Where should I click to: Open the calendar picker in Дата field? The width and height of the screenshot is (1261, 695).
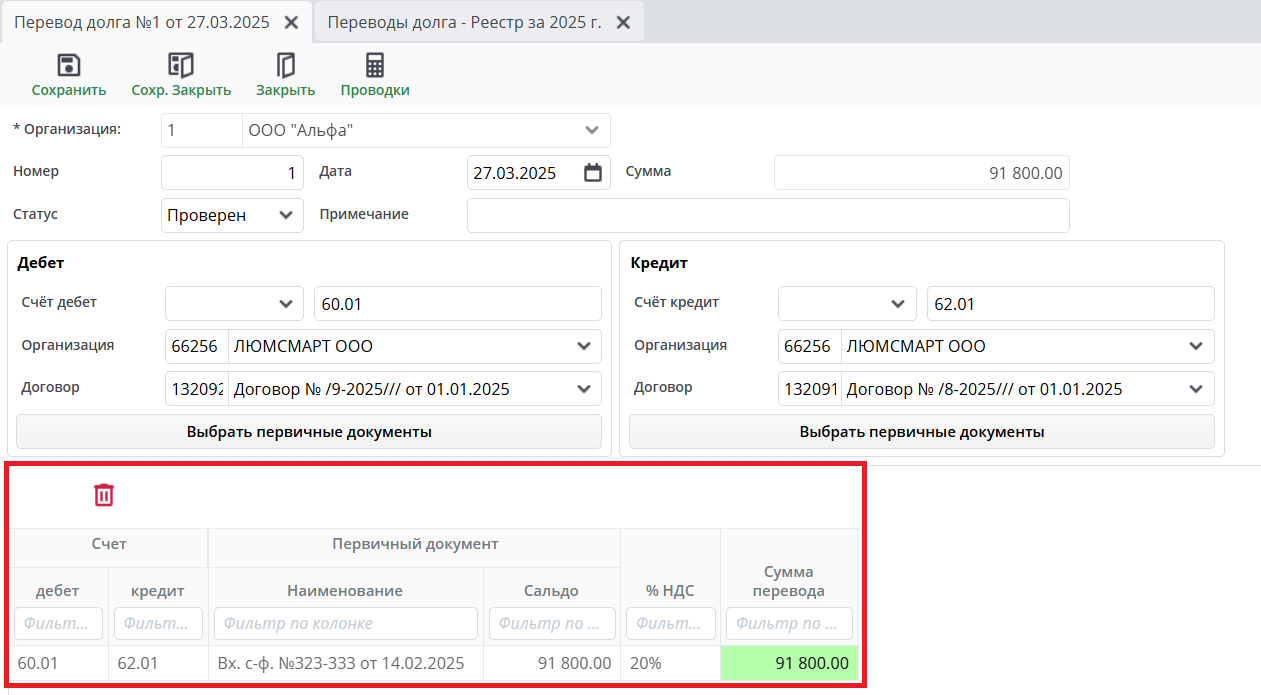593,173
